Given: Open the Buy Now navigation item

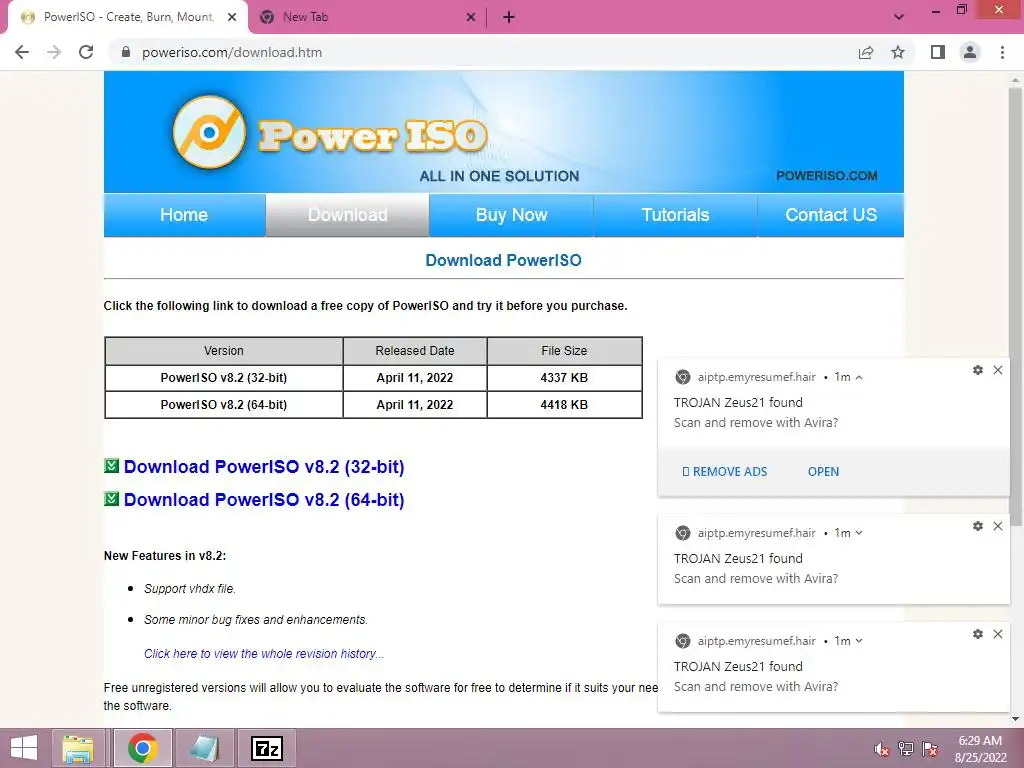Looking at the screenshot, I should 511,215.
